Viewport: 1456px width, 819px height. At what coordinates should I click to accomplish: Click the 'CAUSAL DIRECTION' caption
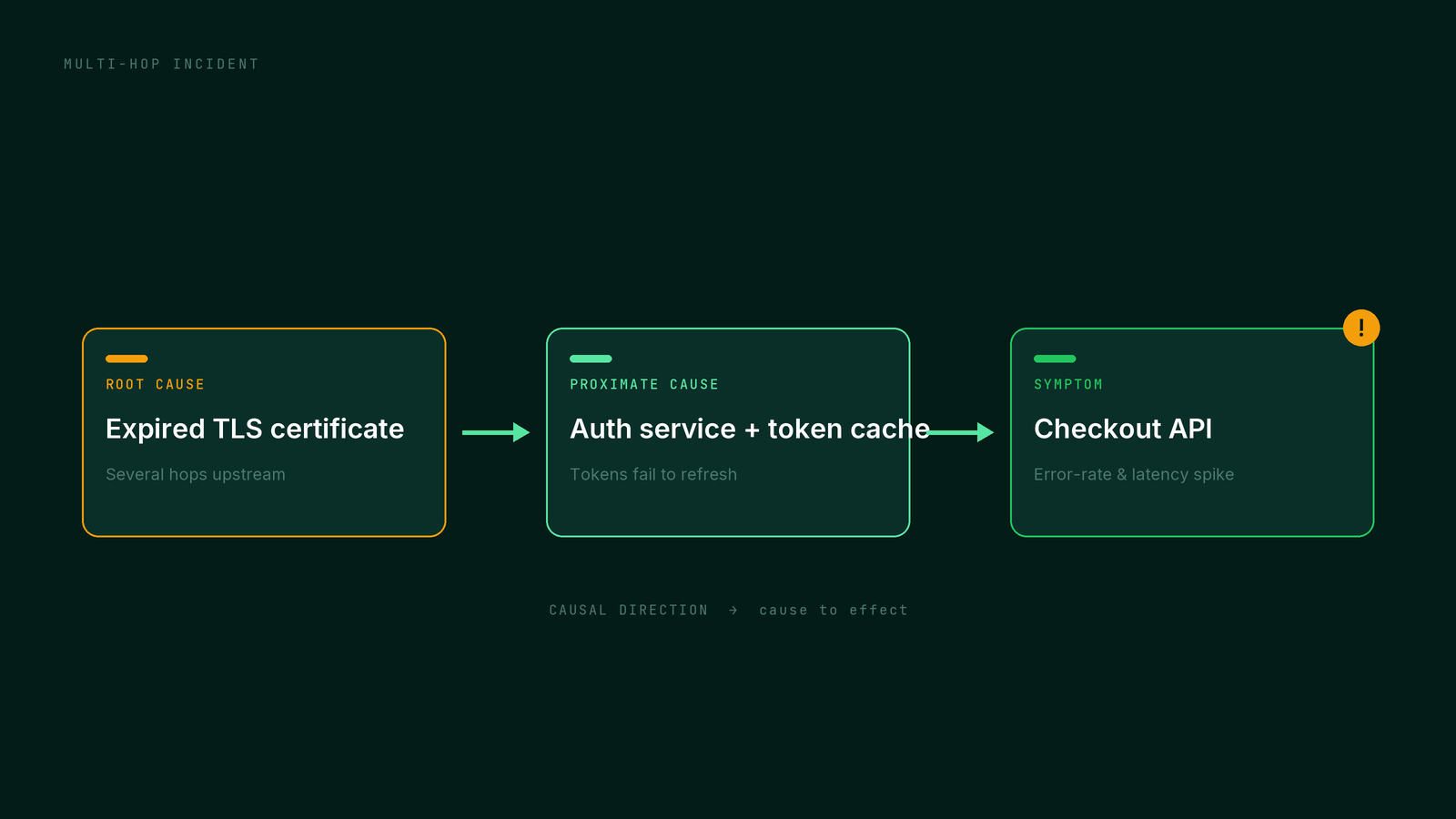tap(628, 610)
